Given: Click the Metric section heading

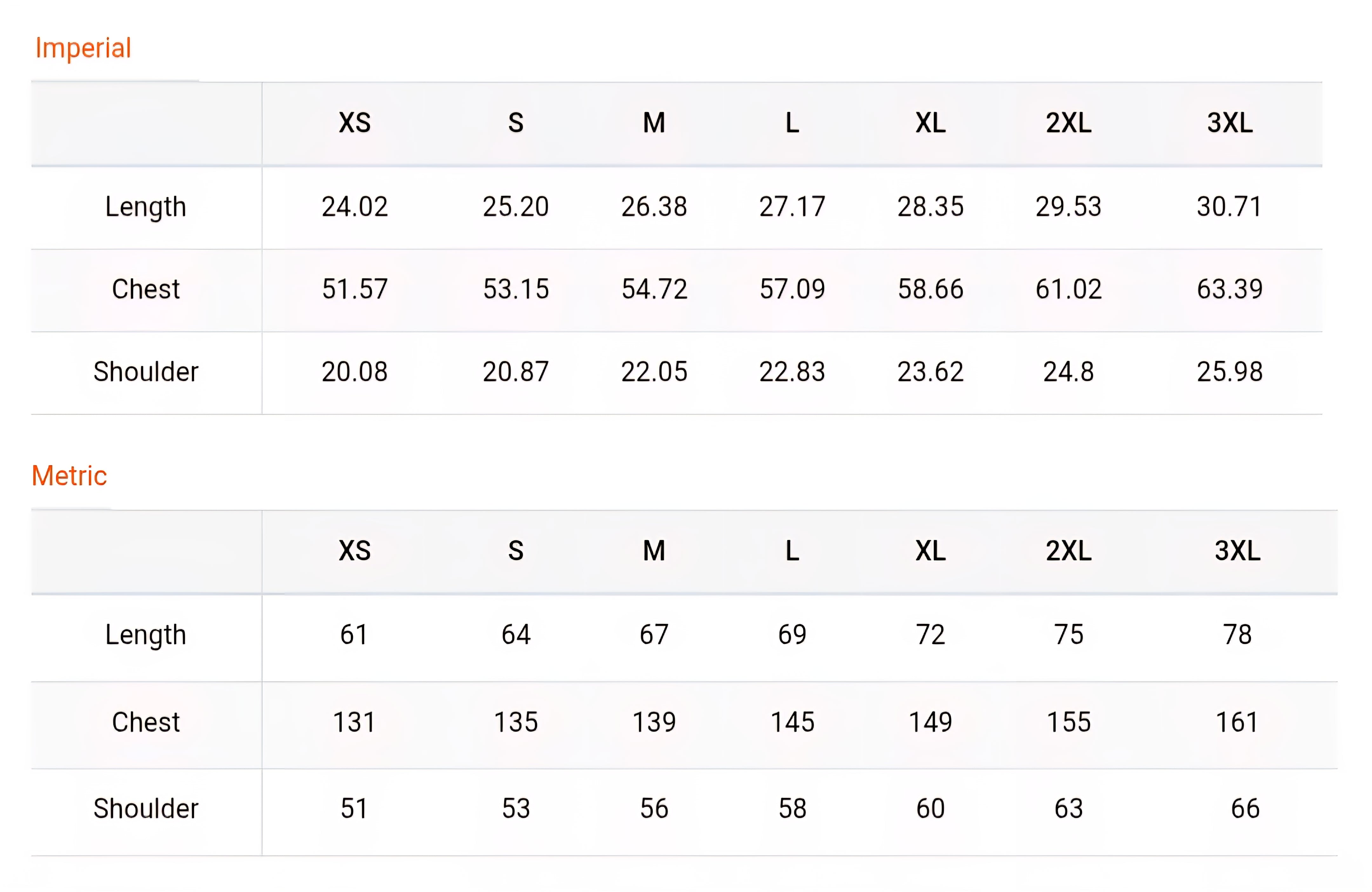Looking at the screenshot, I should point(69,476).
